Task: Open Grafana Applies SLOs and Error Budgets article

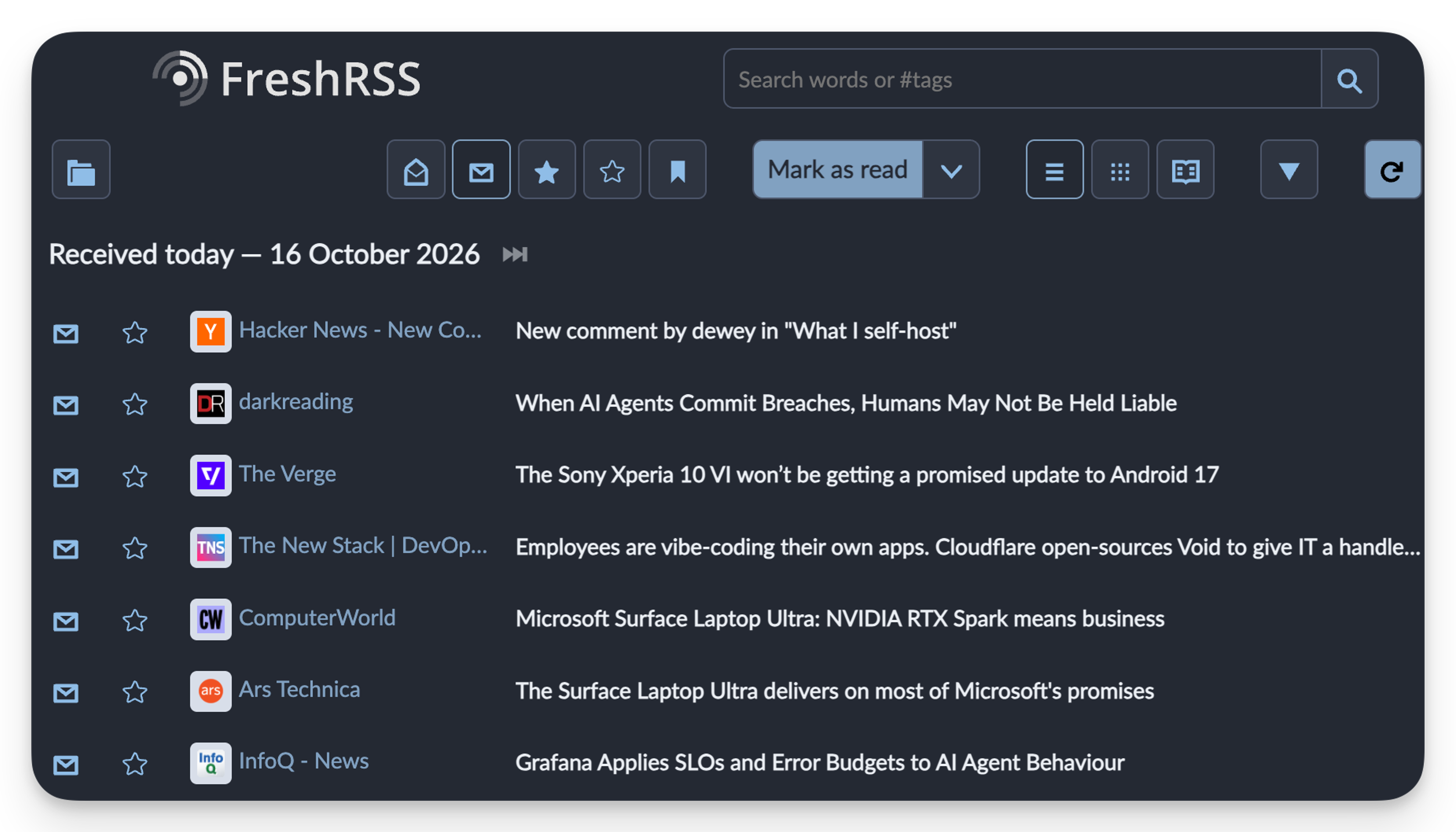Action: tap(820, 763)
